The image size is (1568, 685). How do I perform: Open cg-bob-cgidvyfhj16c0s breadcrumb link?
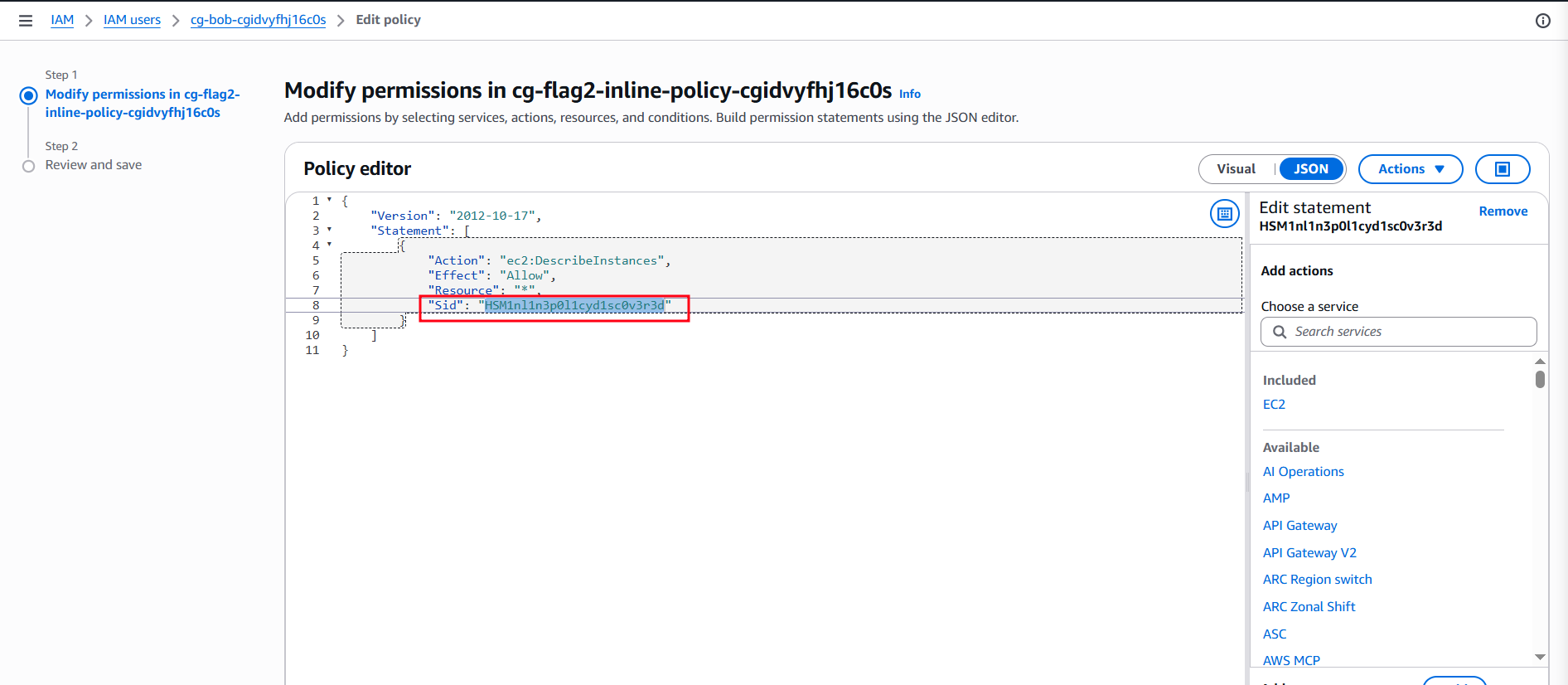(258, 20)
